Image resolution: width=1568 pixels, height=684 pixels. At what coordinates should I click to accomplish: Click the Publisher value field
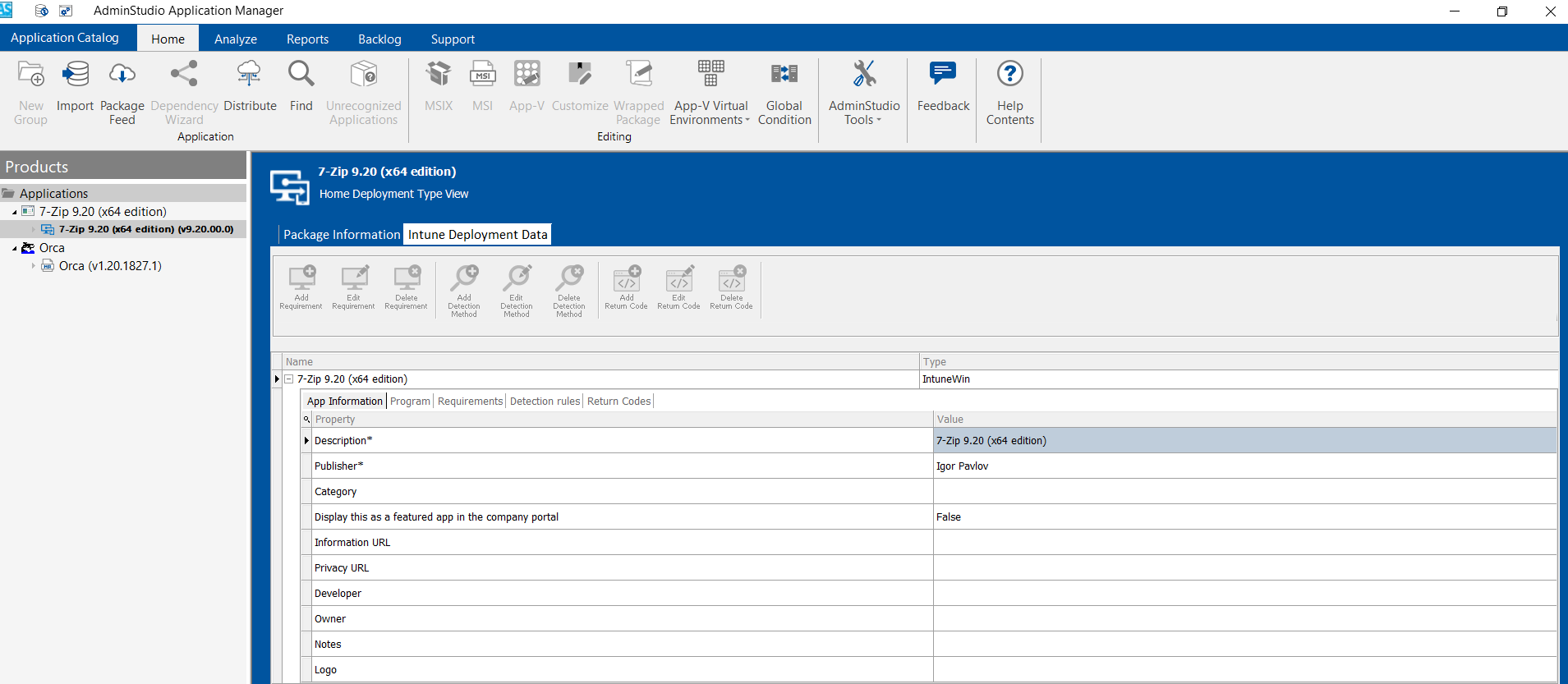click(x=1244, y=466)
